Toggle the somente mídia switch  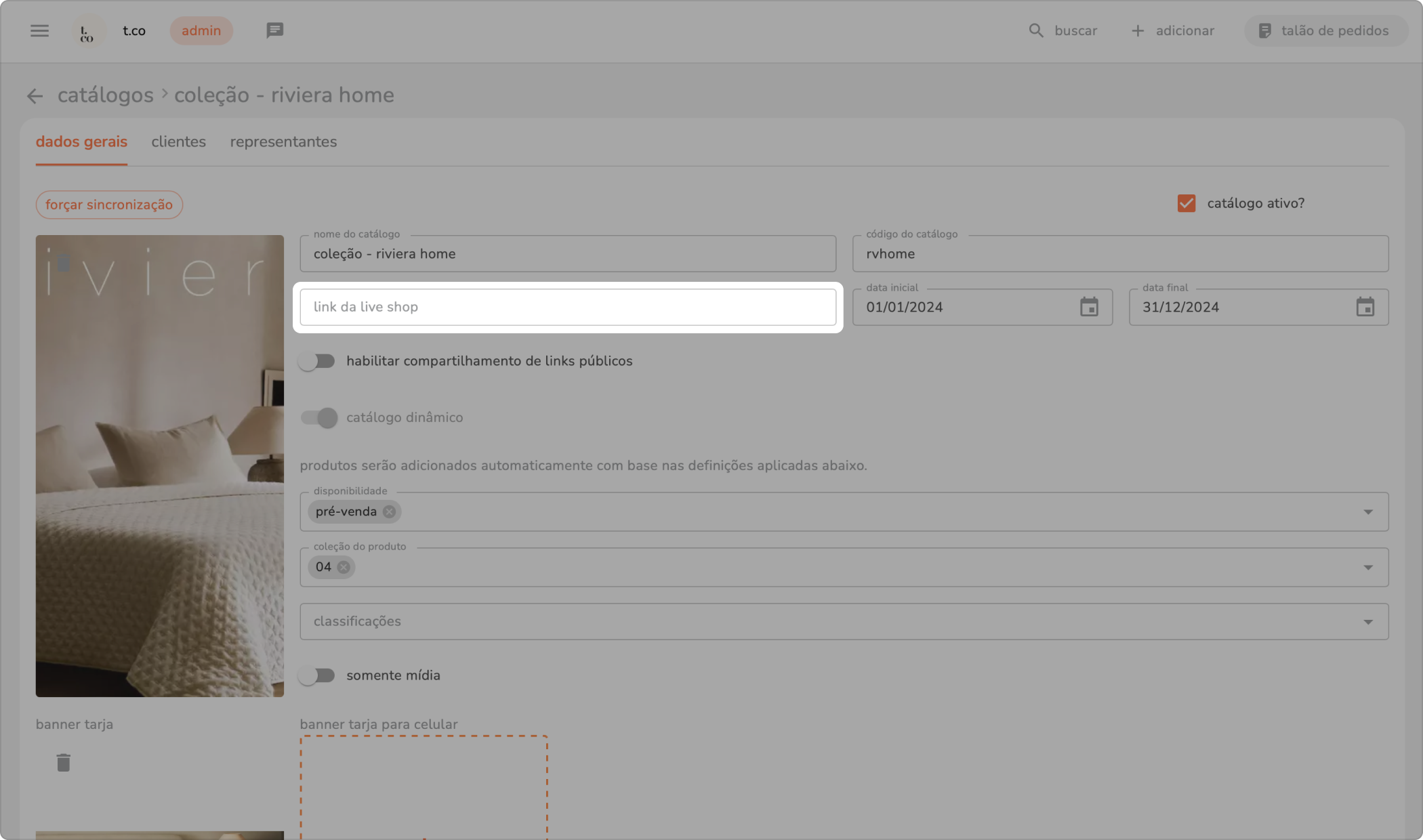click(317, 675)
